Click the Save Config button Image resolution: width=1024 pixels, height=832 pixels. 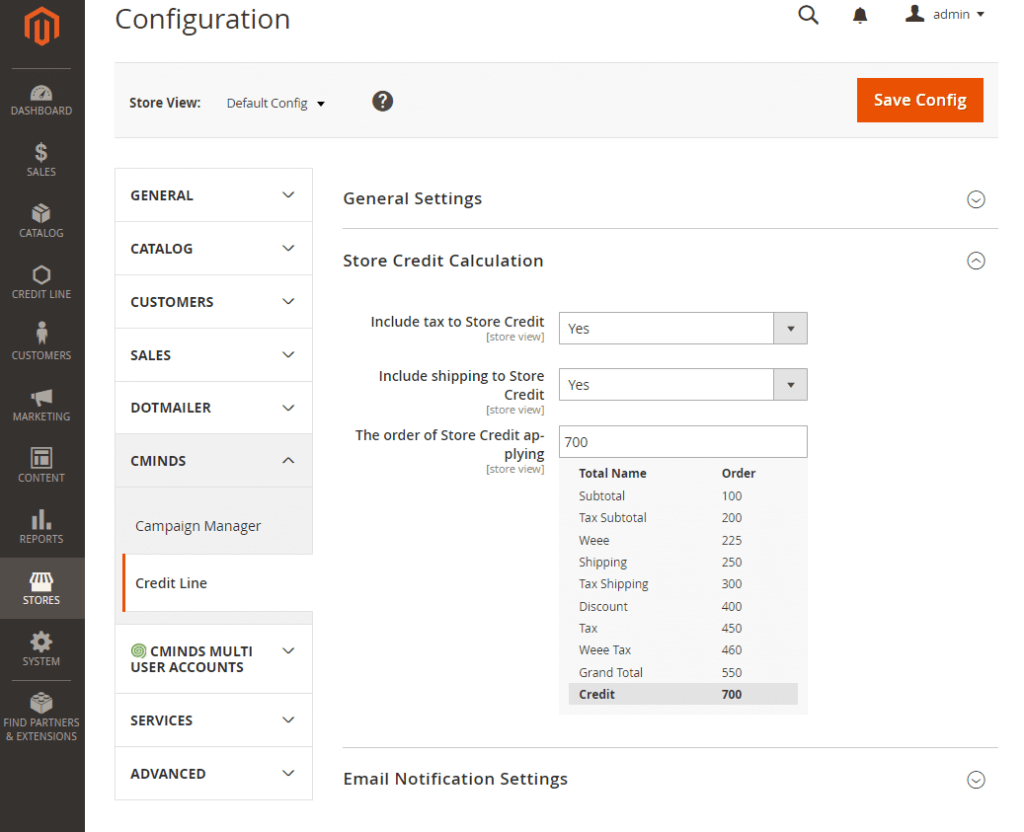click(919, 100)
